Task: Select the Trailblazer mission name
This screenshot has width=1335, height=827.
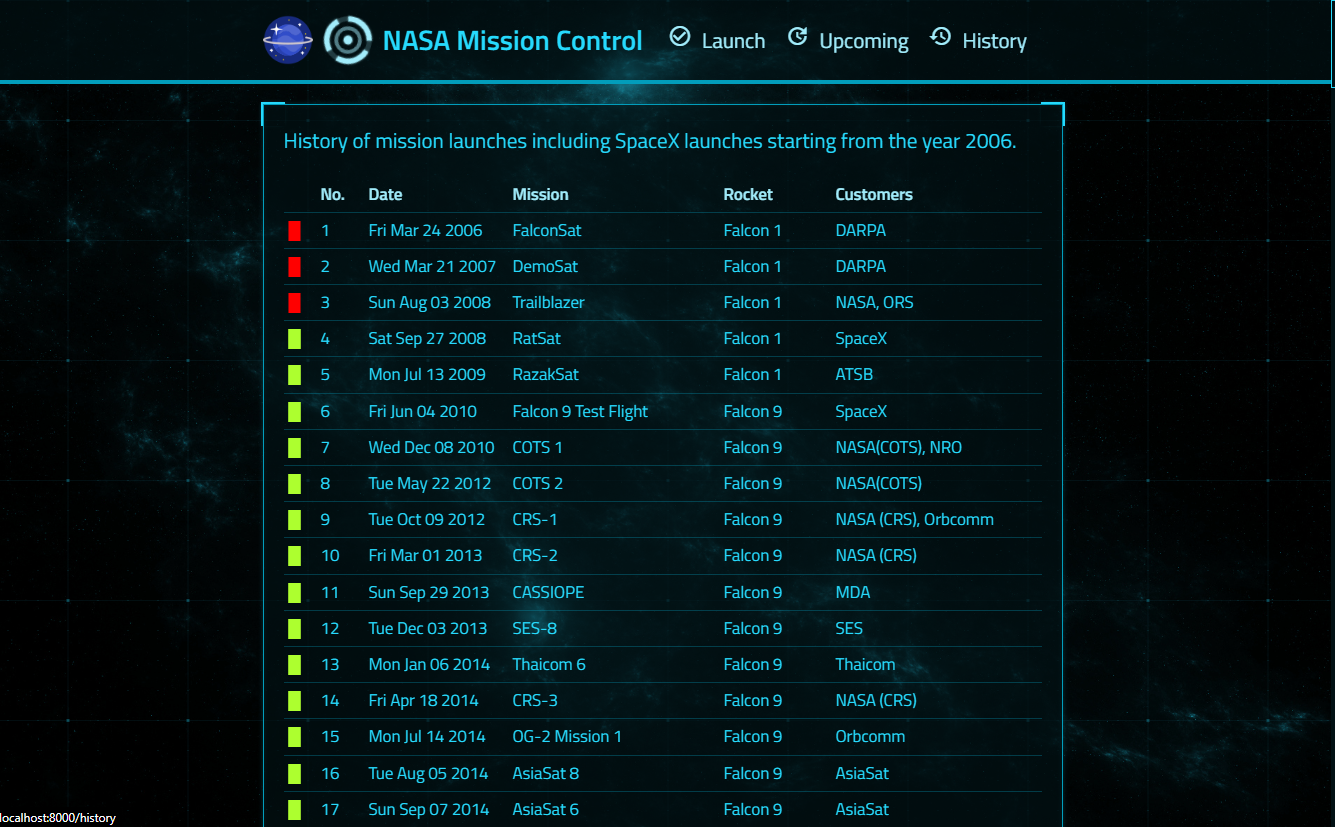Action: click(x=548, y=302)
